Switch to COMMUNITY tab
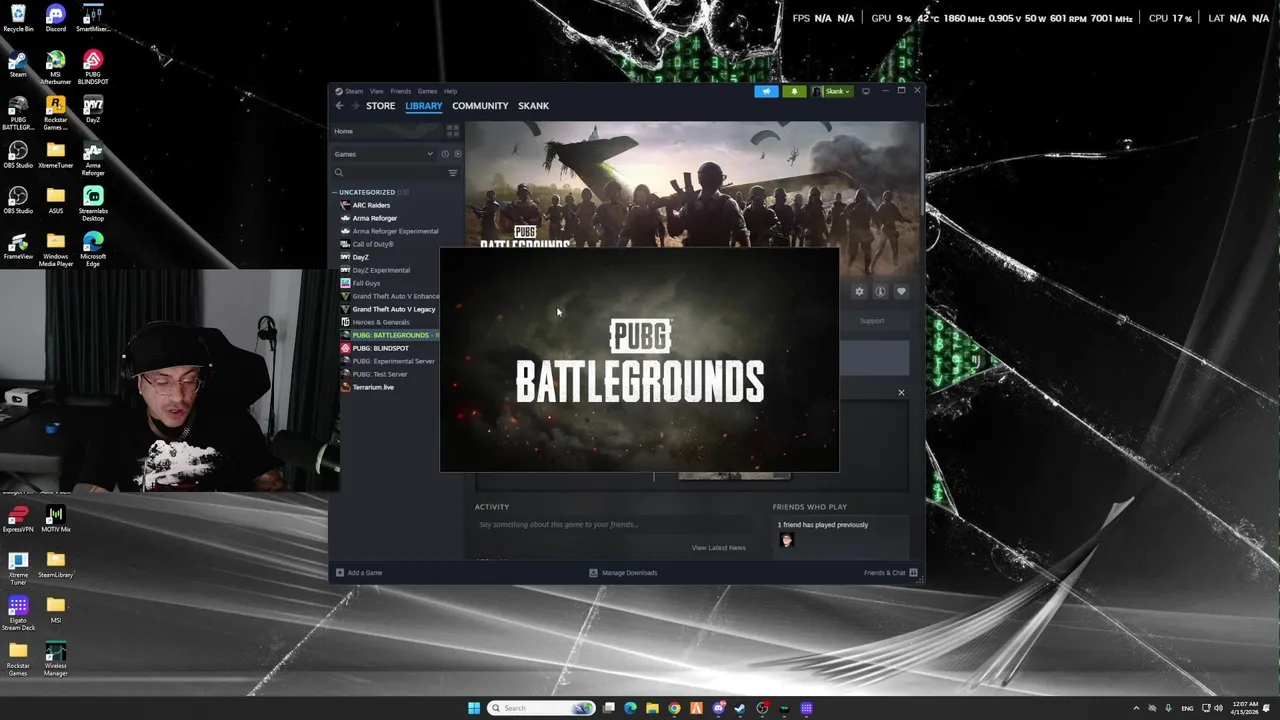 (x=480, y=106)
